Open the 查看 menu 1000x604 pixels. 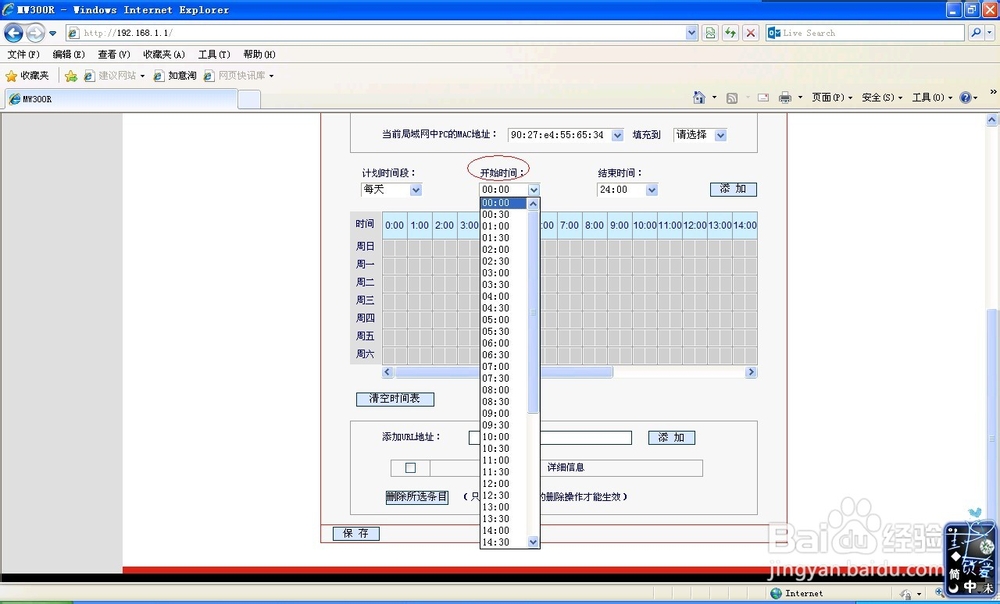click(115, 54)
